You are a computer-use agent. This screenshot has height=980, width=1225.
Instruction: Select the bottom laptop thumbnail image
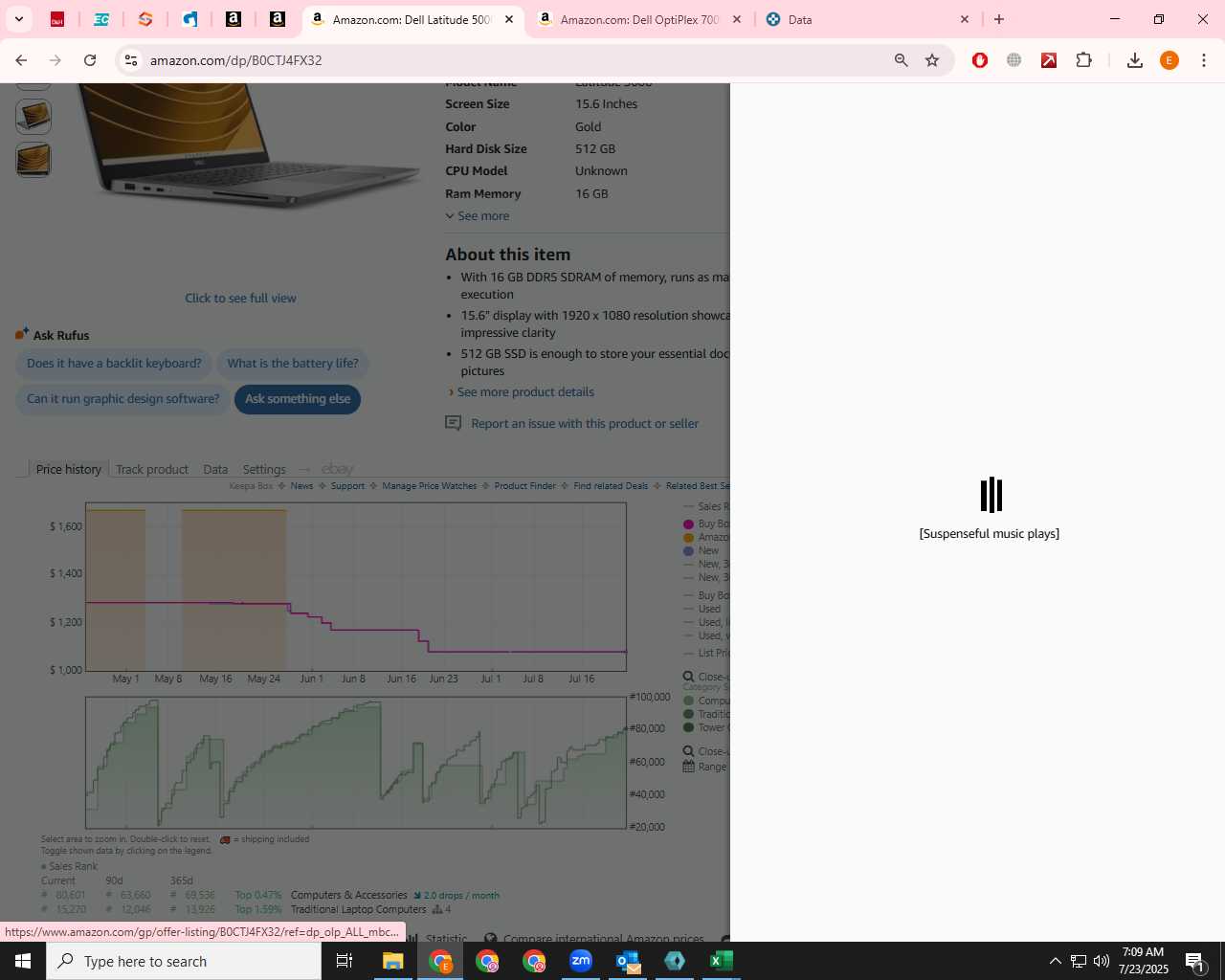click(33, 160)
